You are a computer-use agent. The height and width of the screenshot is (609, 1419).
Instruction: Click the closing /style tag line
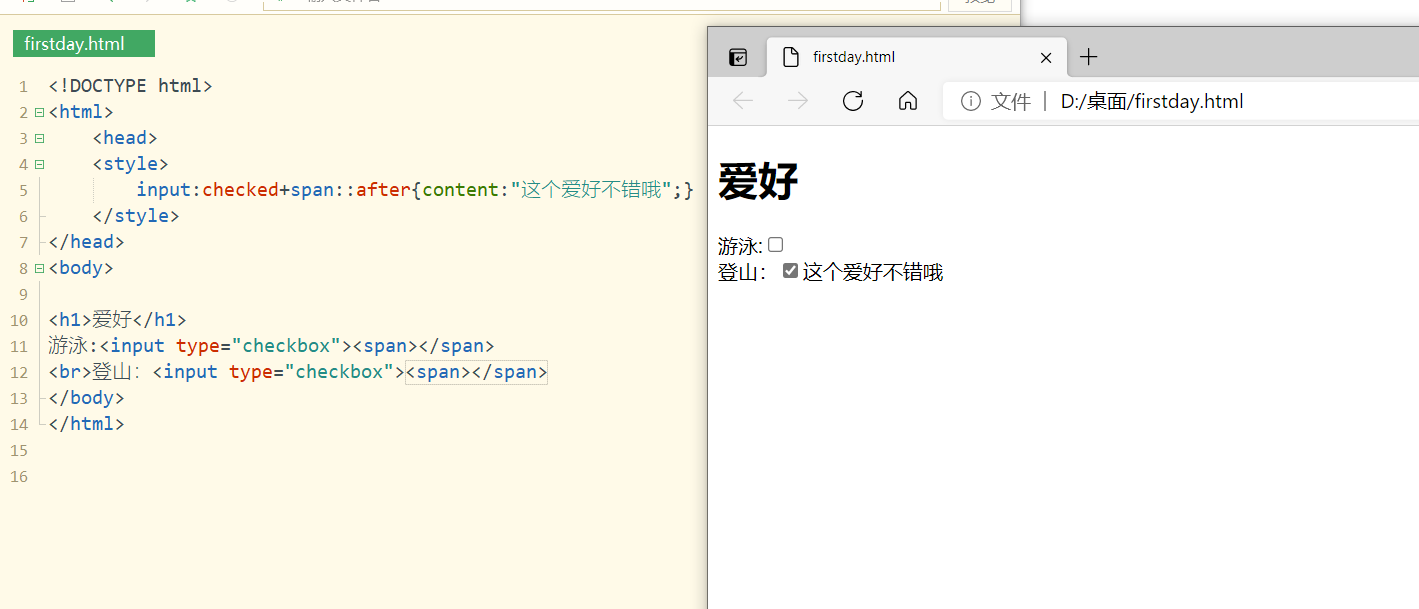tap(136, 216)
